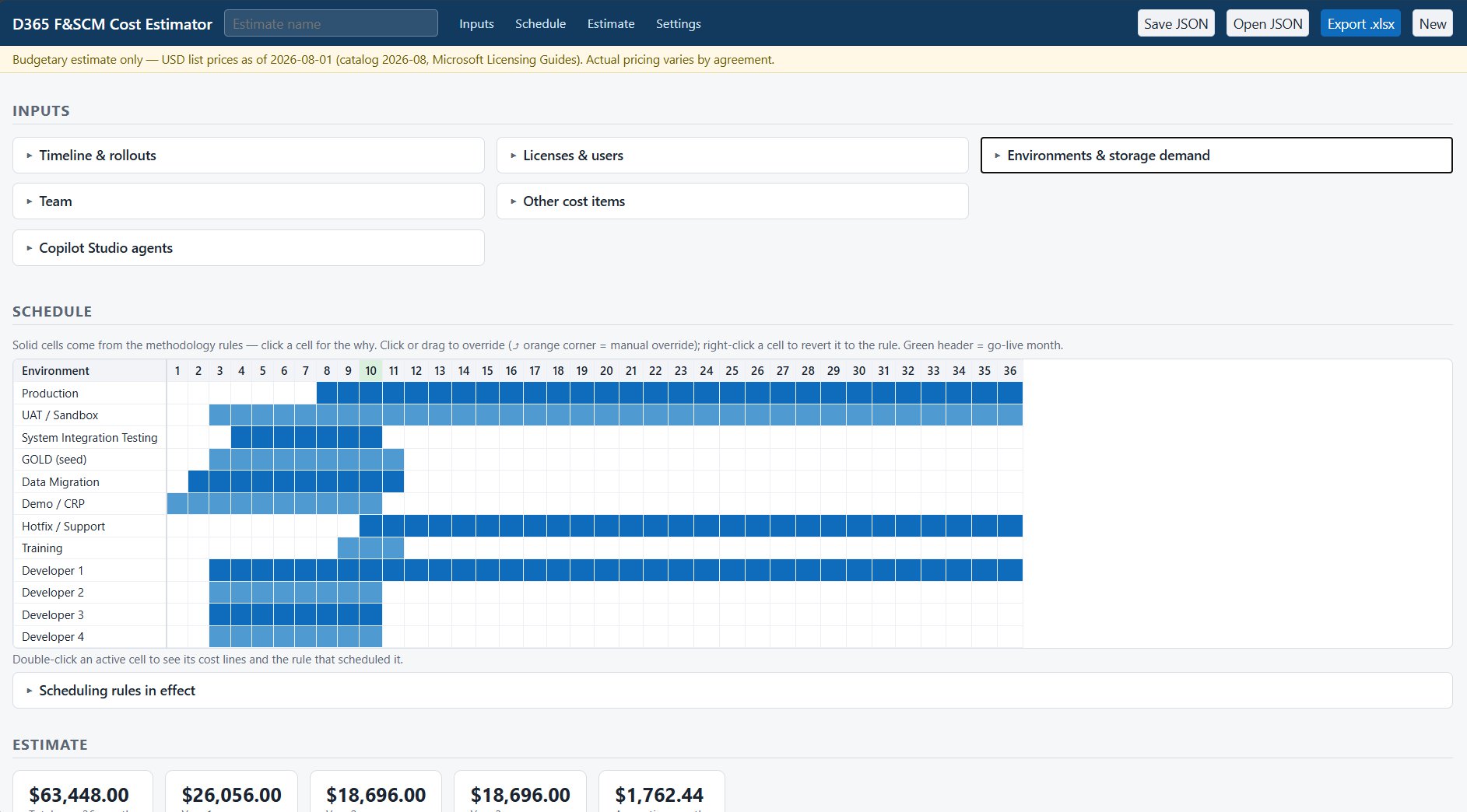The image size is (1467, 812).
Task: Toggle Training schedule cell for month 9
Action: tap(348, 548)
